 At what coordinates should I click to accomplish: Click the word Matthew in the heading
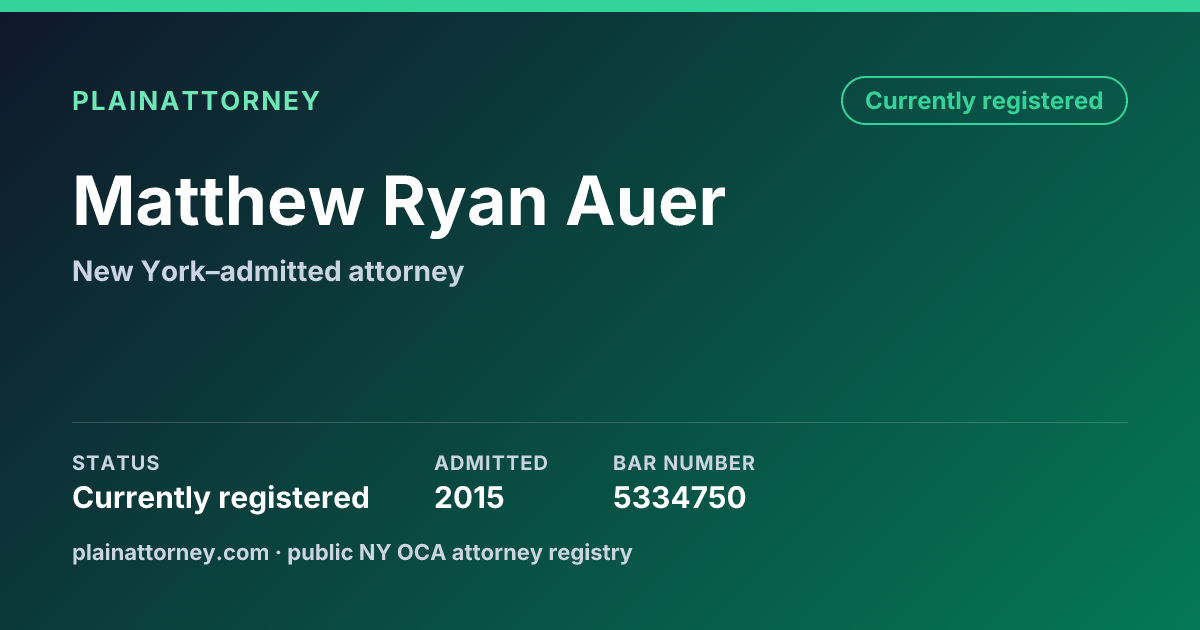coord(218,203)
